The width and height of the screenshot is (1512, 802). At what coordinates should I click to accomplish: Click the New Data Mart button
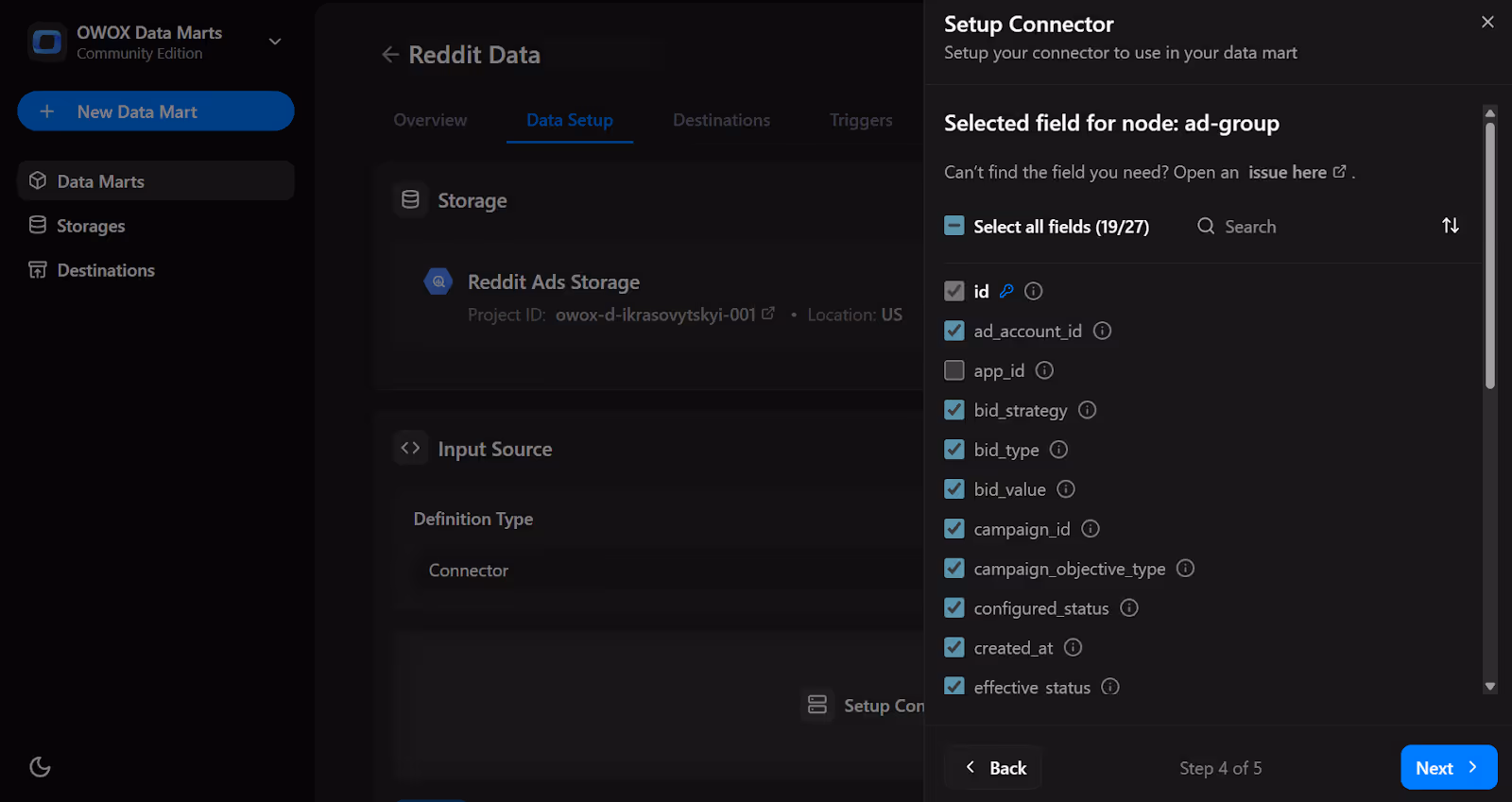[x=156, y=111]
